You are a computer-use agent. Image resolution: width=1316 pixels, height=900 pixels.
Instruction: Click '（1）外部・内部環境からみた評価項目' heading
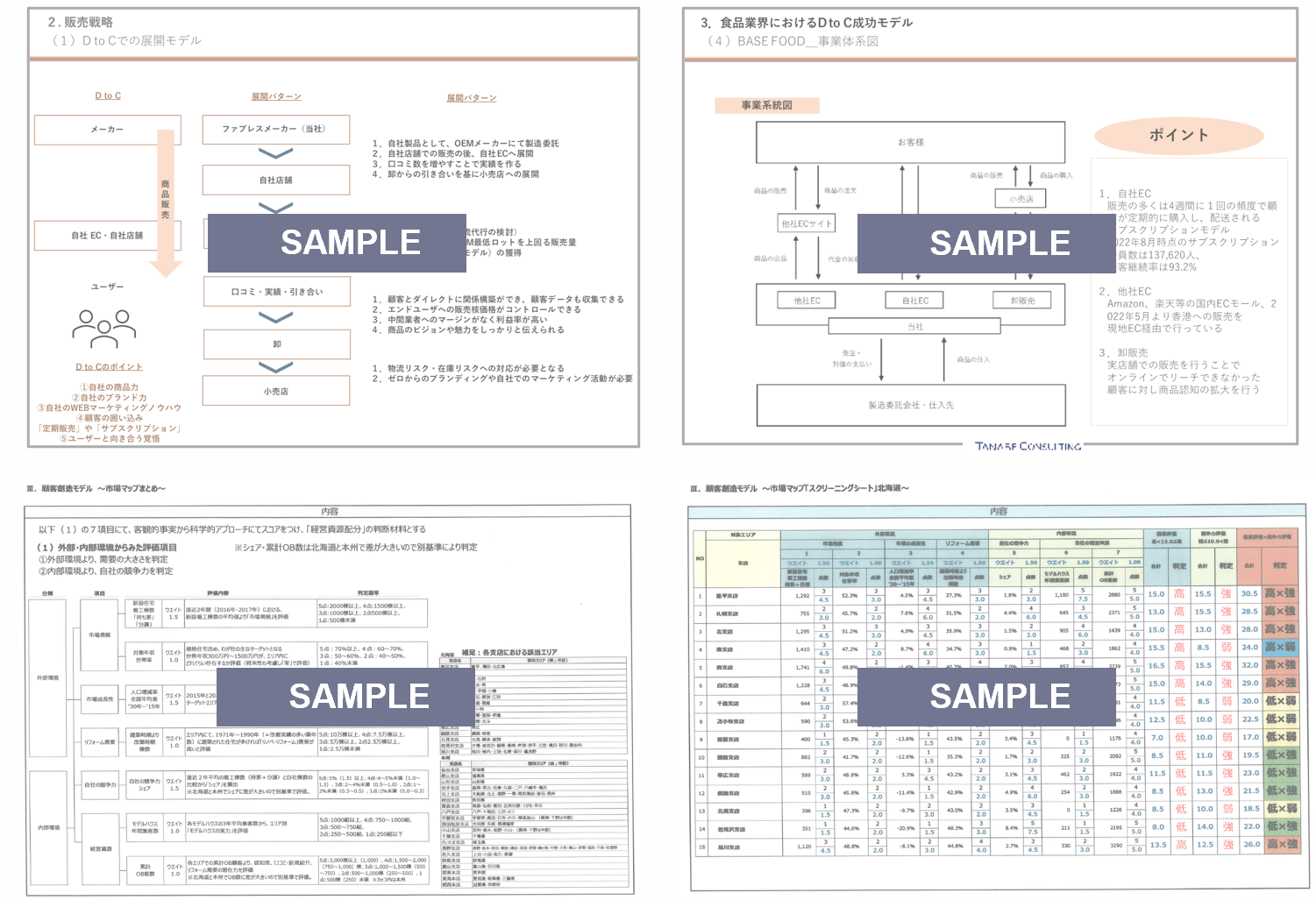click(x=108, y=548)
